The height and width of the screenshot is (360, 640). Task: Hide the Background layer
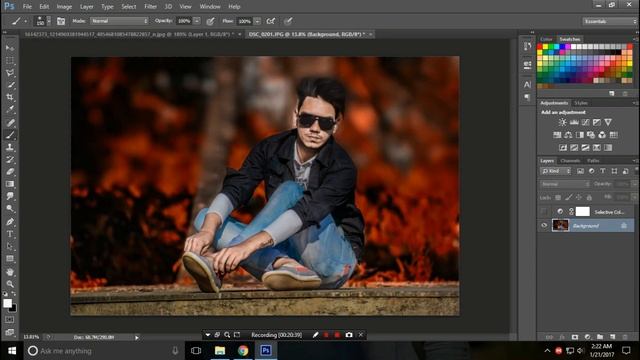[544, 225]
